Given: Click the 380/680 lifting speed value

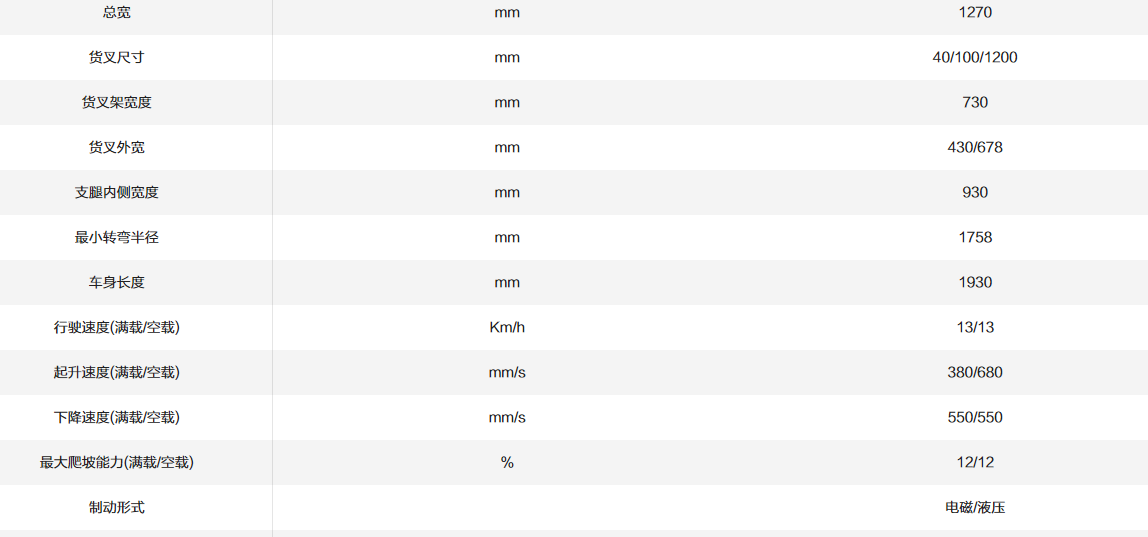Looking at the screenshot, I should point(974,373).
